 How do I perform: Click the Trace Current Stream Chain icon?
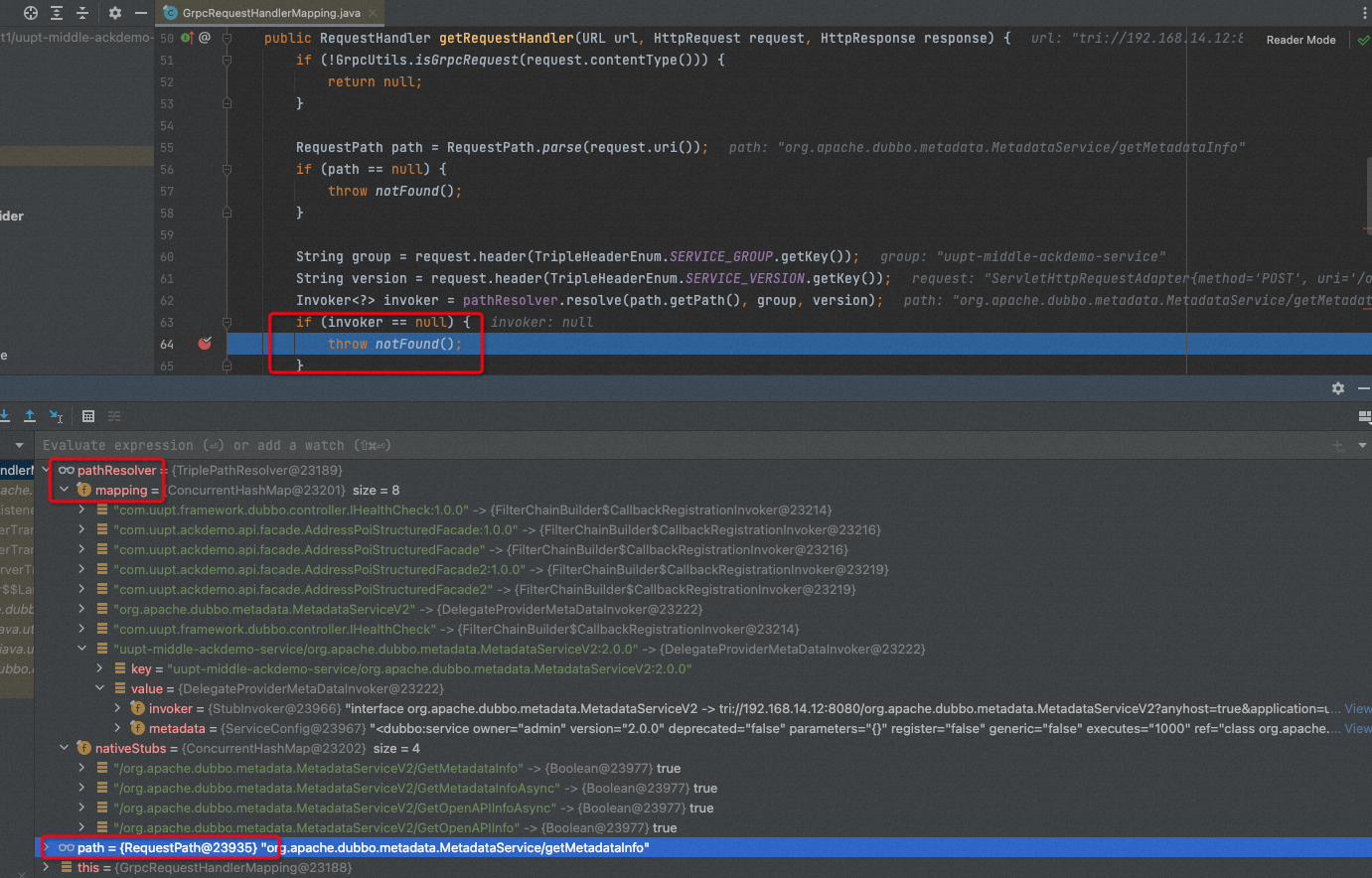(x=114, y=416)
